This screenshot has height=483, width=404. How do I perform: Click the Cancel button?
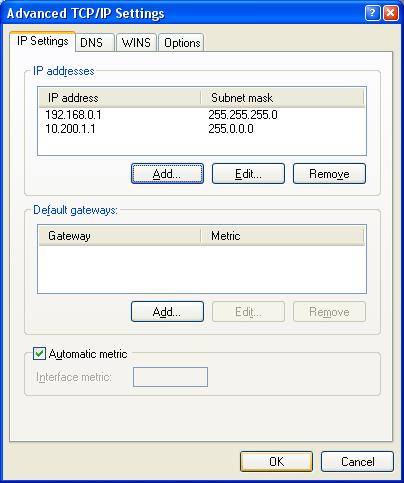[357, 462]
